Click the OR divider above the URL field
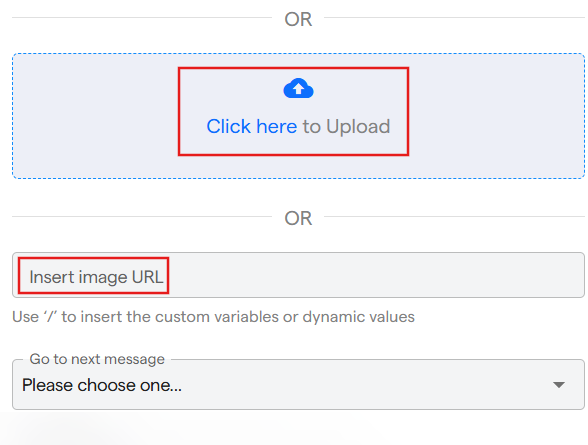The image size is (588, 445). [x=298, y=218]
